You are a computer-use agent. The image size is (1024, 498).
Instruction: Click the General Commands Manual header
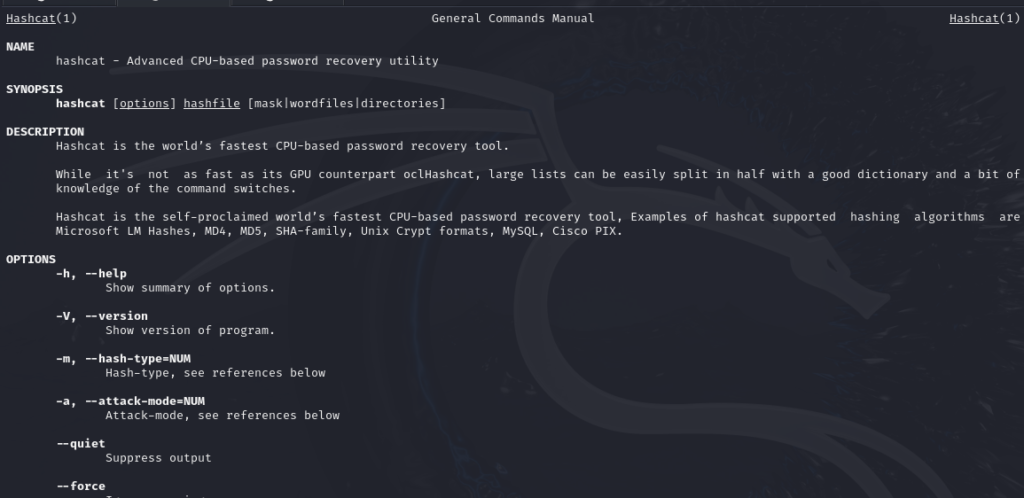tap(513, 18)
